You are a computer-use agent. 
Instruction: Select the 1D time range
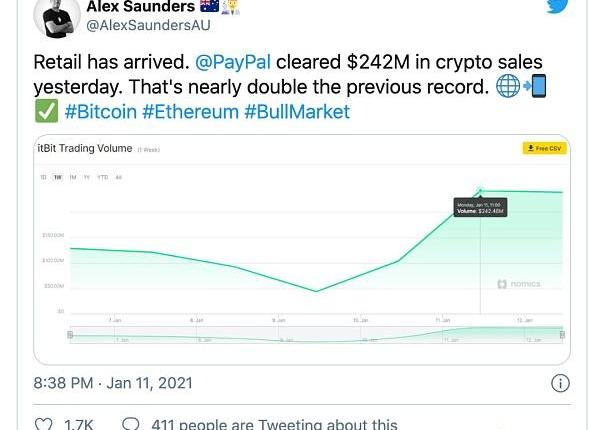[x=43, y=177]
